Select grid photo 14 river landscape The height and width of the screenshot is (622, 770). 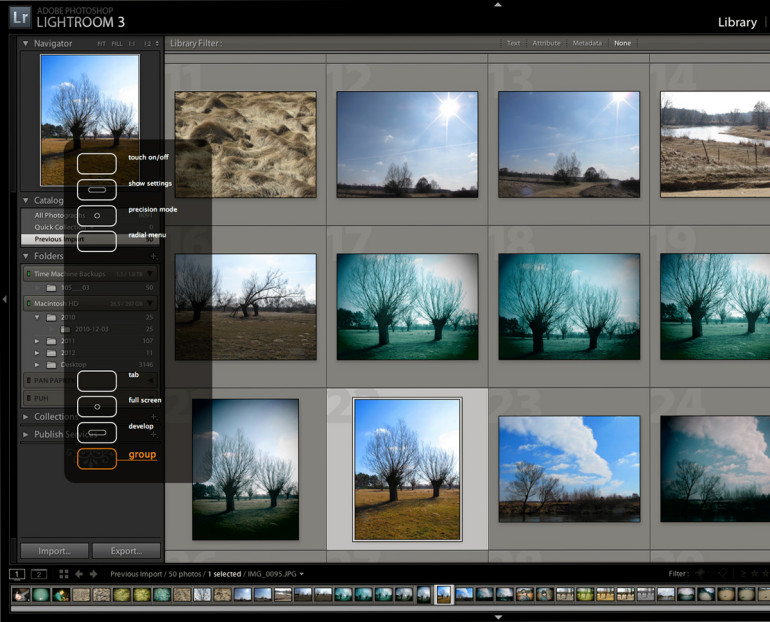point(715,144)
